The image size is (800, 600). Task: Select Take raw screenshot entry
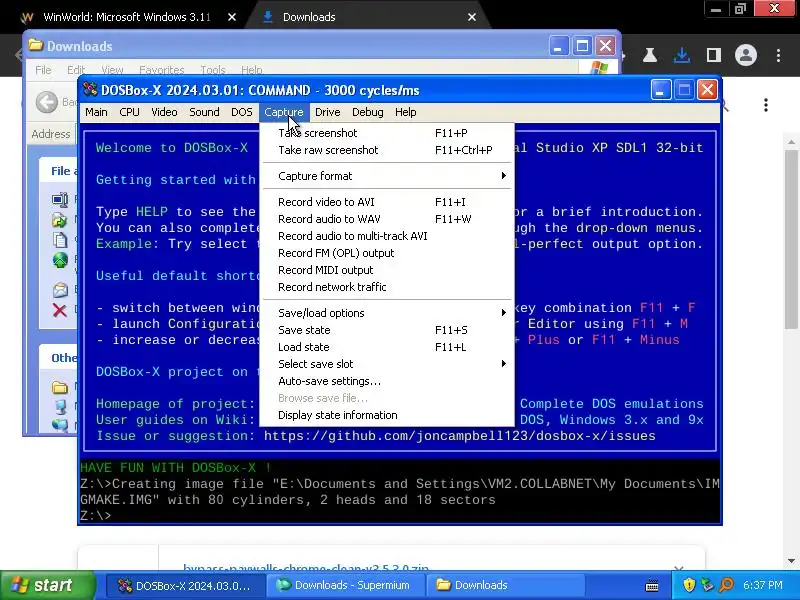387,150
